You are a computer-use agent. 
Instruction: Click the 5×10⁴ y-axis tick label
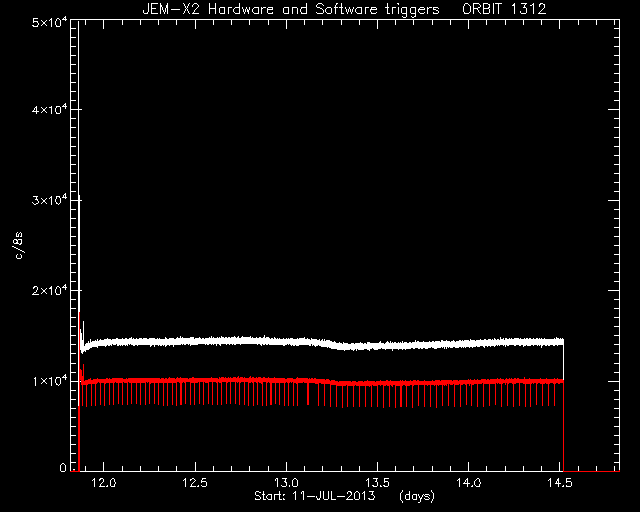click(x=49, y=22)
